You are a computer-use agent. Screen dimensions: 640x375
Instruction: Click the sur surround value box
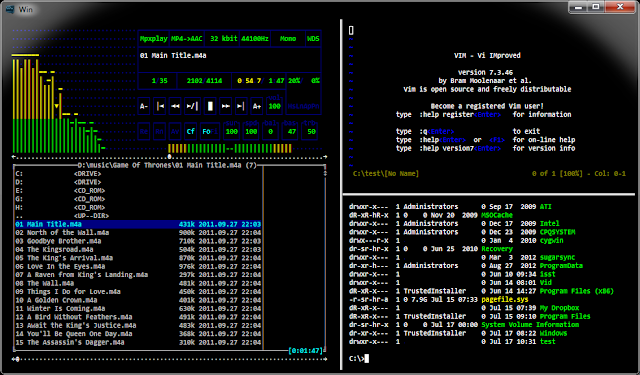pos(232,130)
